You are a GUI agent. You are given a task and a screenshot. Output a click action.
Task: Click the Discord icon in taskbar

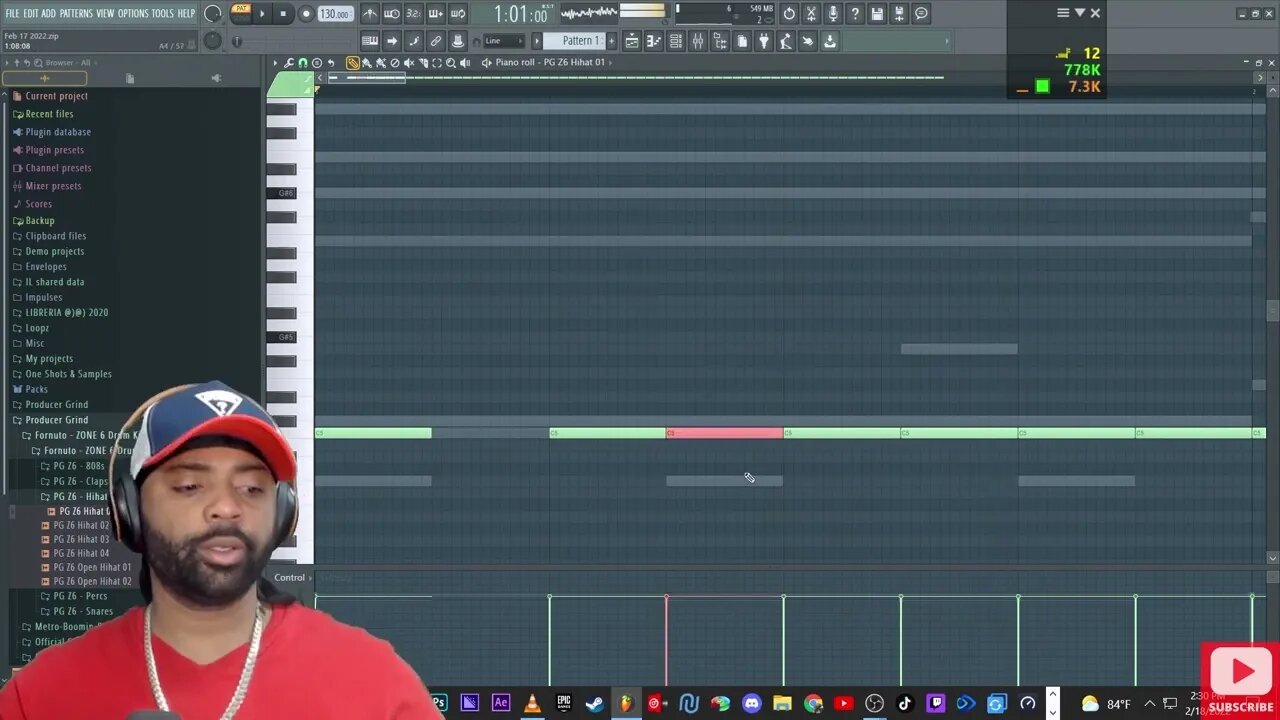tap(752, 703)
